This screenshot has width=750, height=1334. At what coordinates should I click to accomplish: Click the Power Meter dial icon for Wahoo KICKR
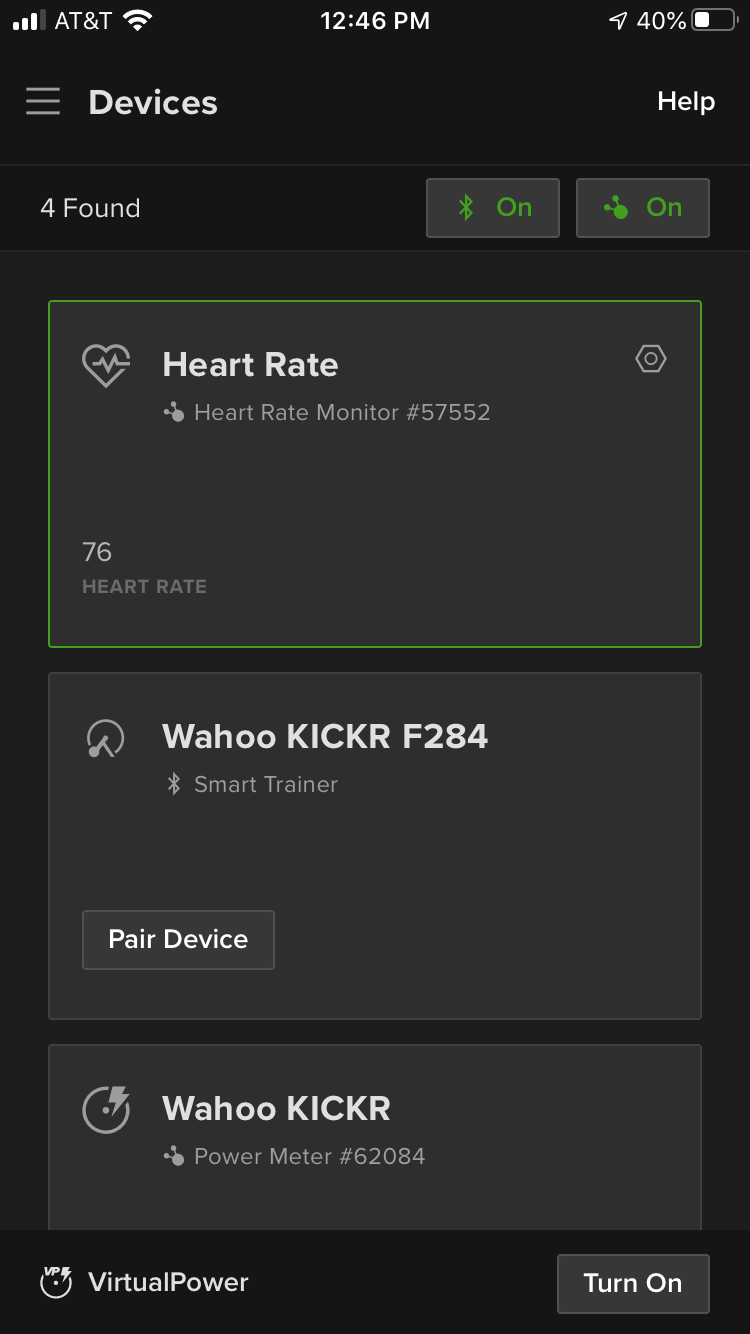105,1108
